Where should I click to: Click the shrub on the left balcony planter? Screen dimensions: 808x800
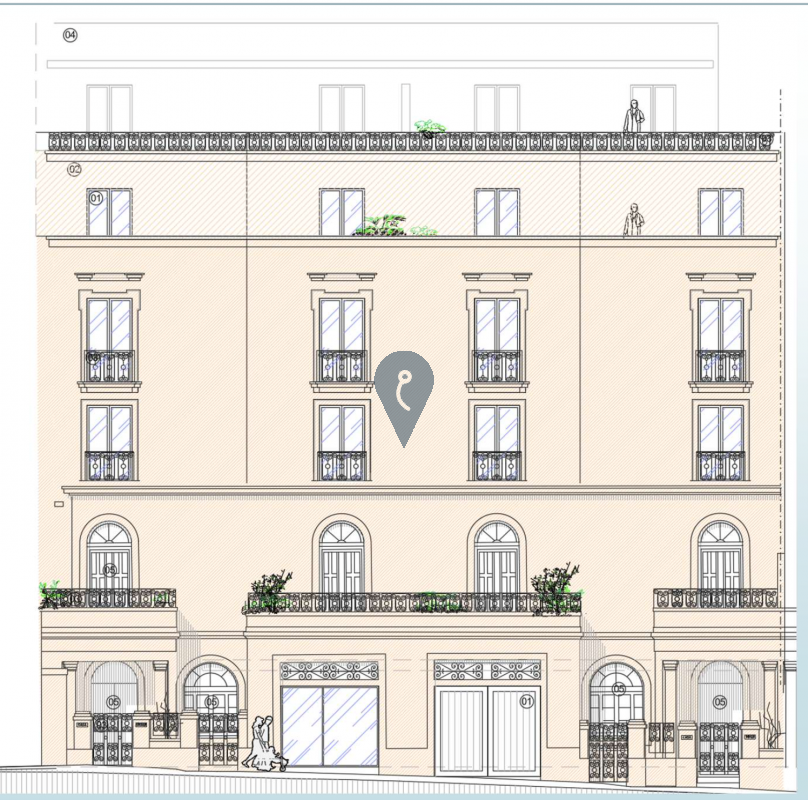pos(50,592)
